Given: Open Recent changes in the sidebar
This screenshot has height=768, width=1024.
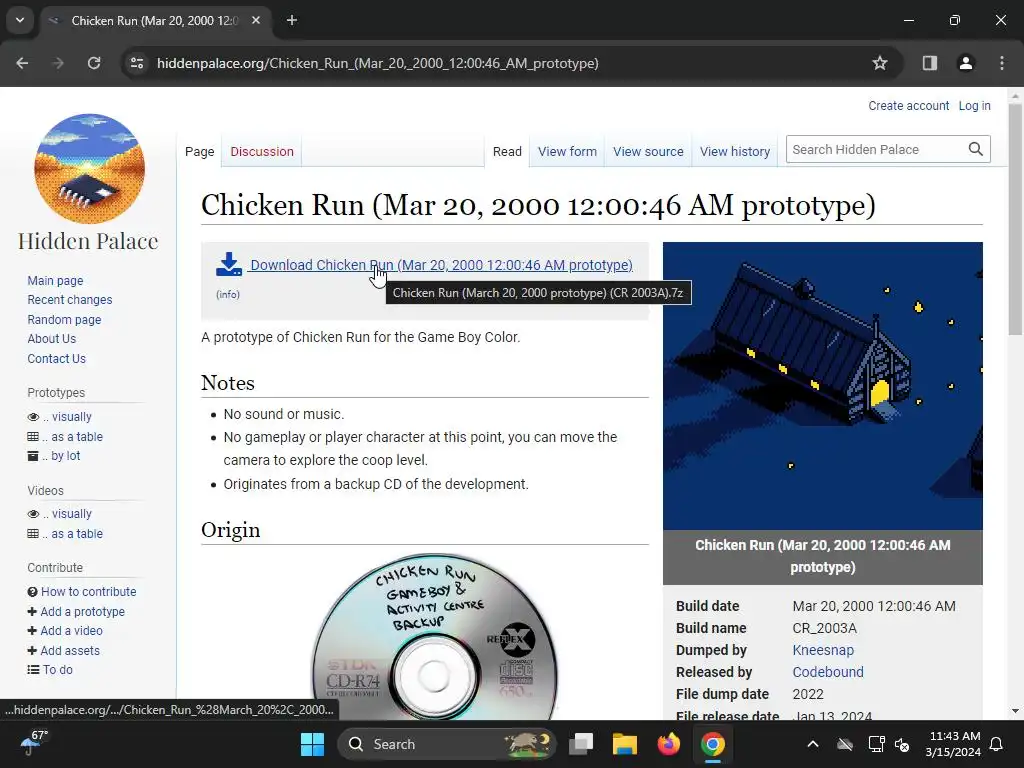Looking at the screenshot, I should pos(70,300).
